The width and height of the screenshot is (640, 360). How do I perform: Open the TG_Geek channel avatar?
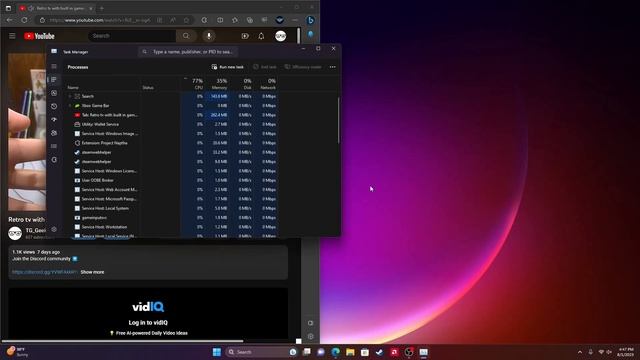click(x=15, y=233)
